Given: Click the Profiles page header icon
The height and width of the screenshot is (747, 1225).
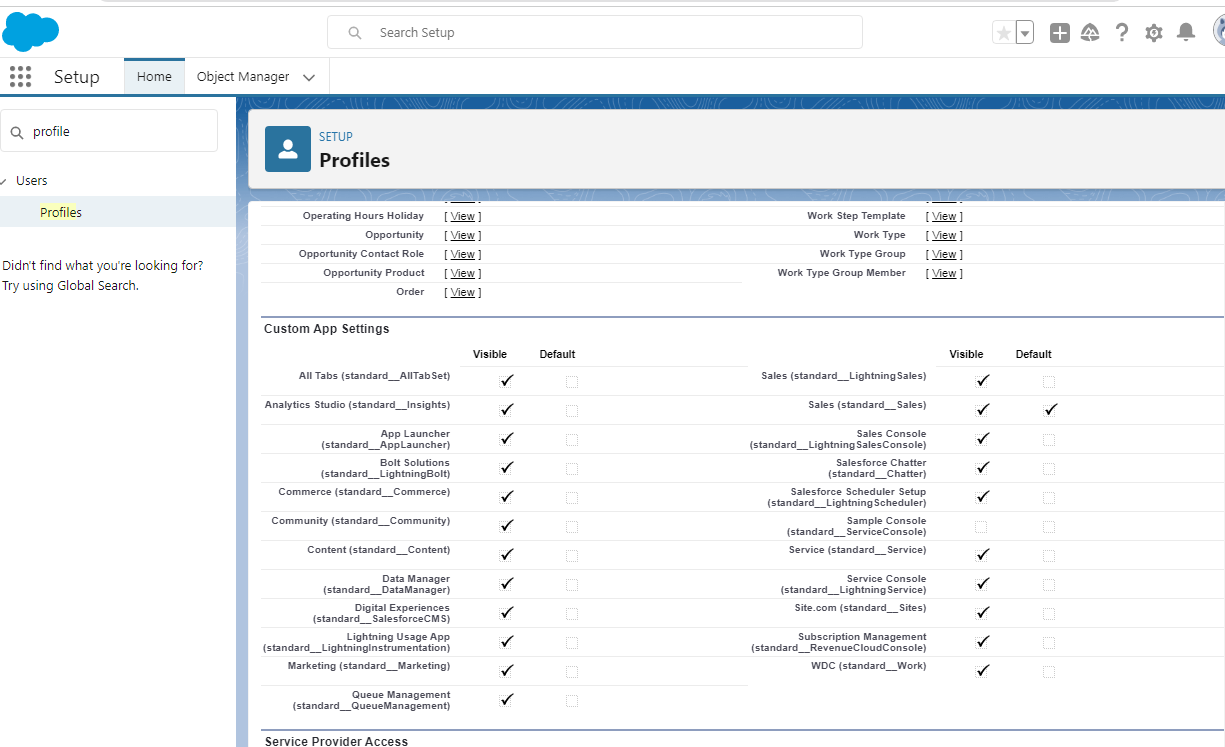Looking at the screenshot, I should click(288, 149).
